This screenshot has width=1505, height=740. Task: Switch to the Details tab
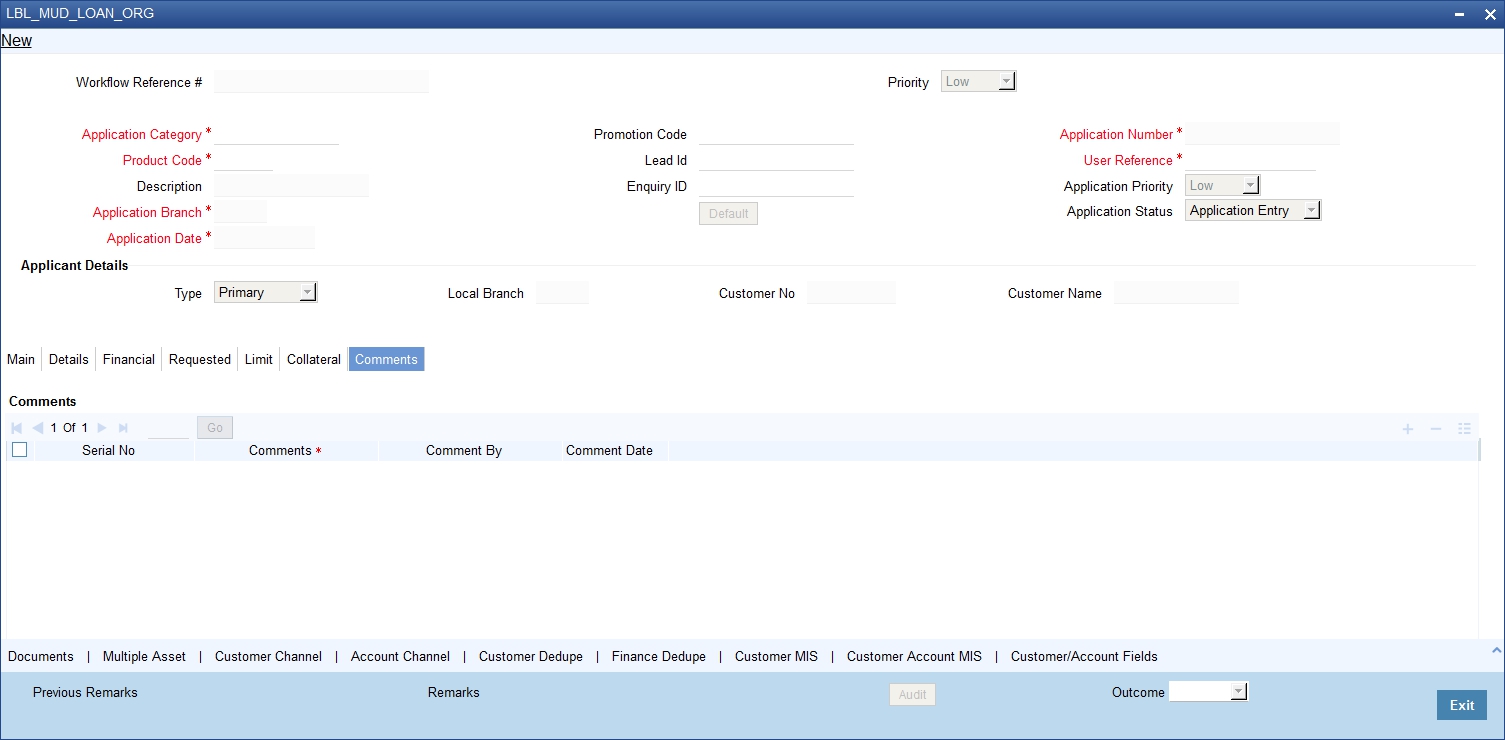(69, 360)
